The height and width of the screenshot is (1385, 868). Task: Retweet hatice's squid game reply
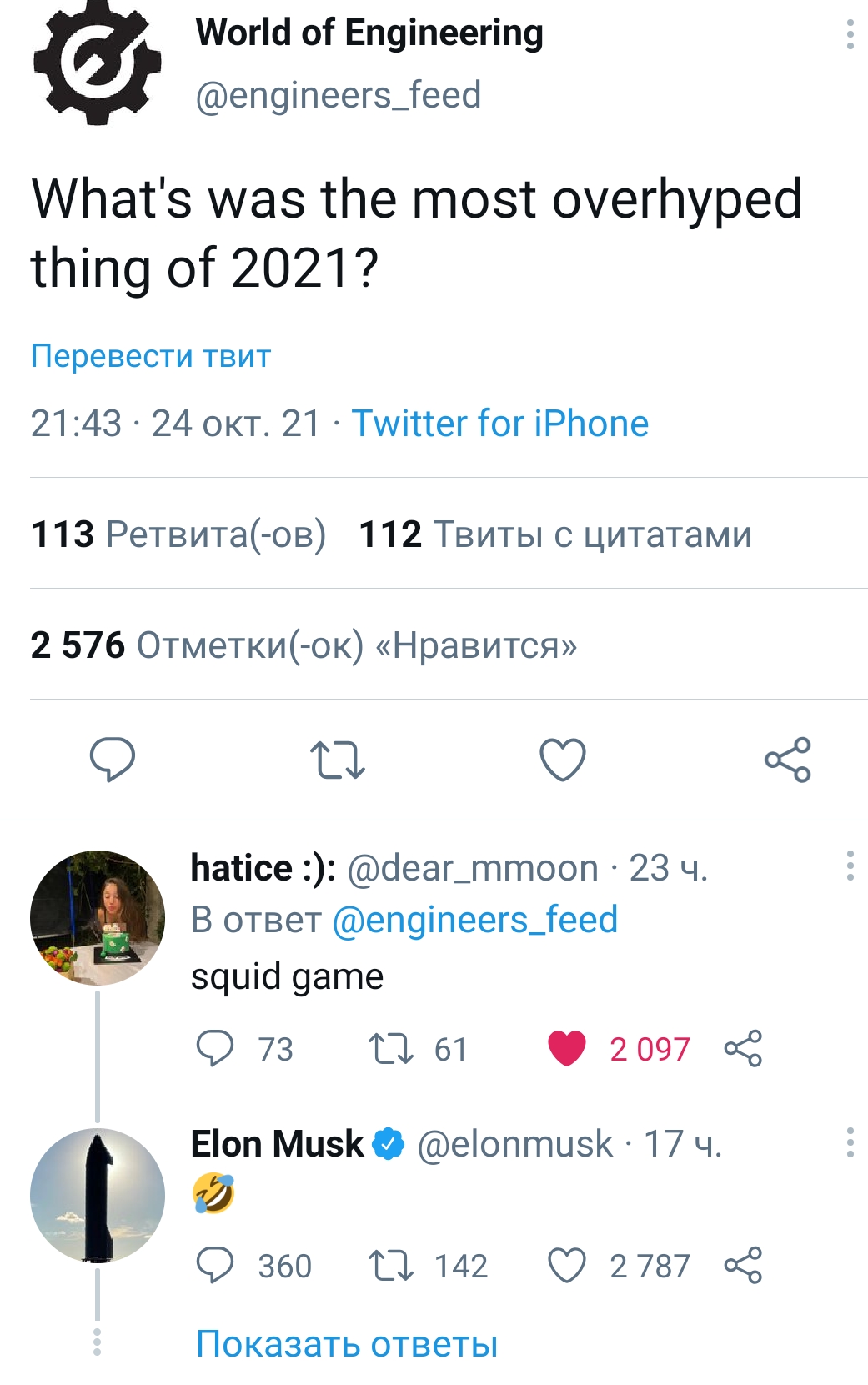click(391, 1048)
